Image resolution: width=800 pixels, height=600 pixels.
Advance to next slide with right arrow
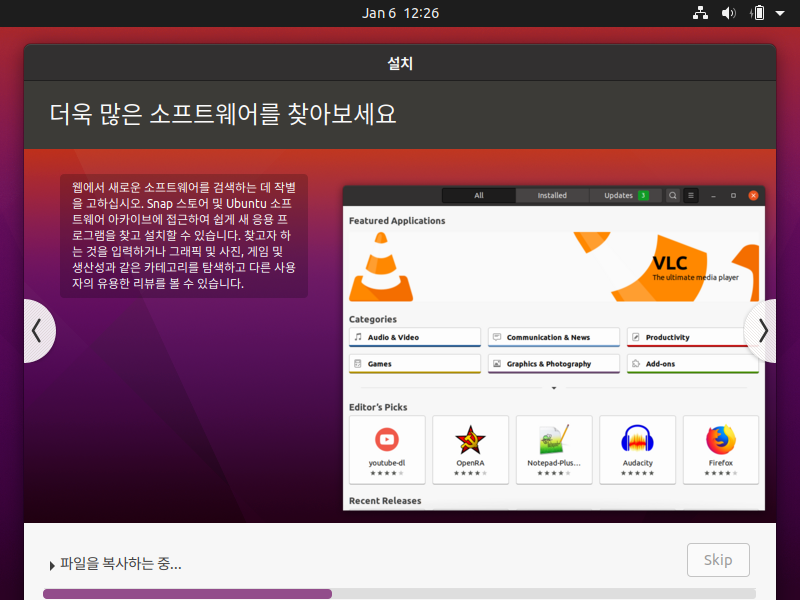[x=761, y=331]
